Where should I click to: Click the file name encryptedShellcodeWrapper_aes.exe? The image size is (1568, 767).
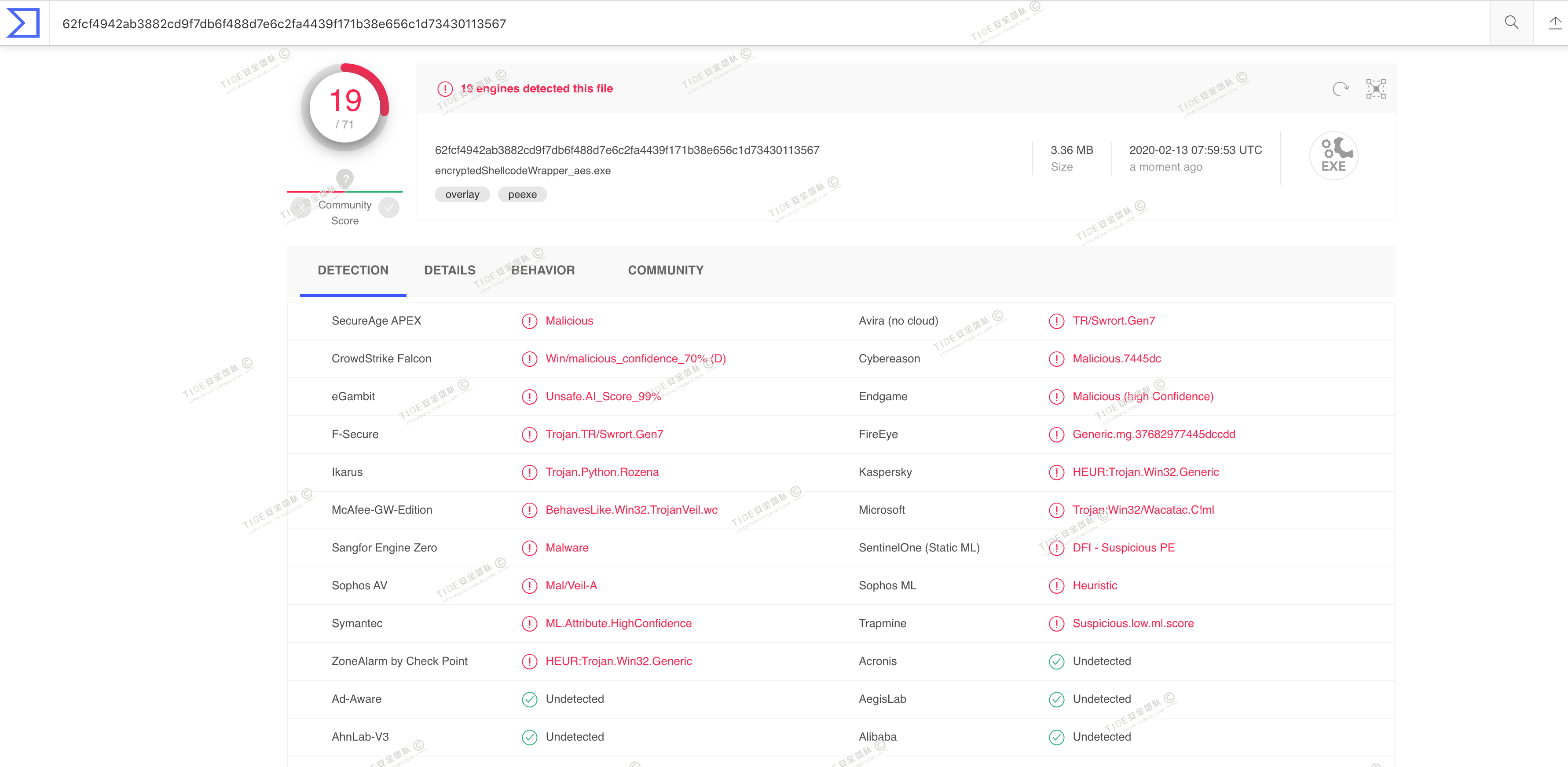522,171
